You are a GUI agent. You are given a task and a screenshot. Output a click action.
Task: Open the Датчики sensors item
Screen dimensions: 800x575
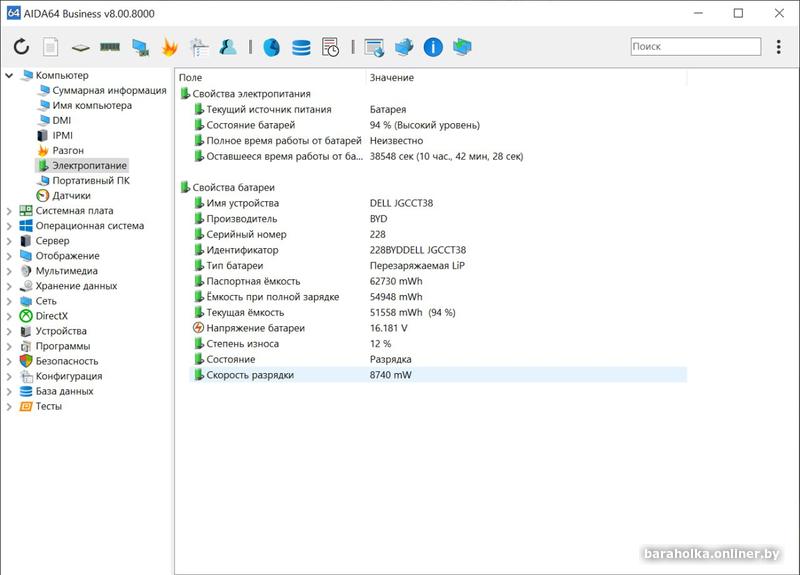71,195
